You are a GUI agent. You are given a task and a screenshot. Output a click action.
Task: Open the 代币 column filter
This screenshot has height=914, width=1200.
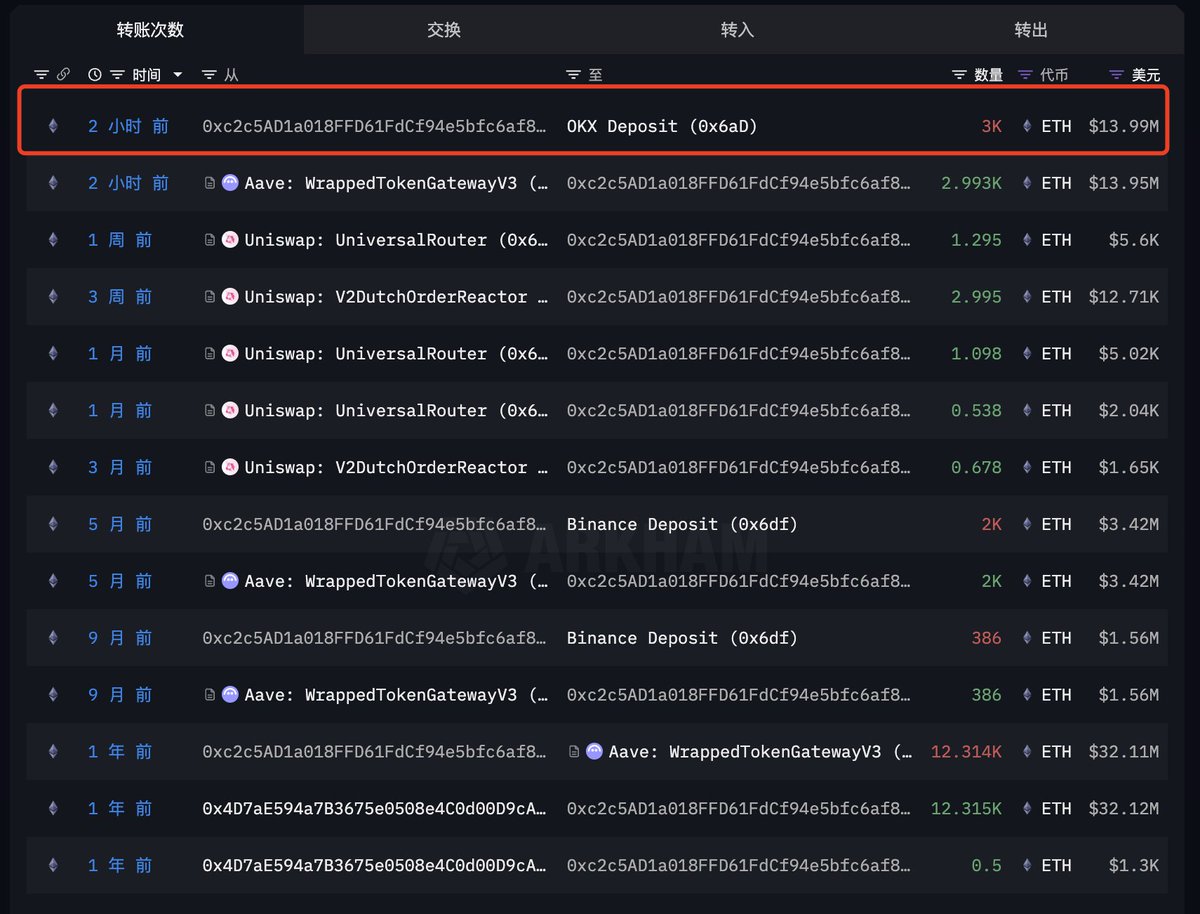pyautogui.click(x=1025, y=74)
